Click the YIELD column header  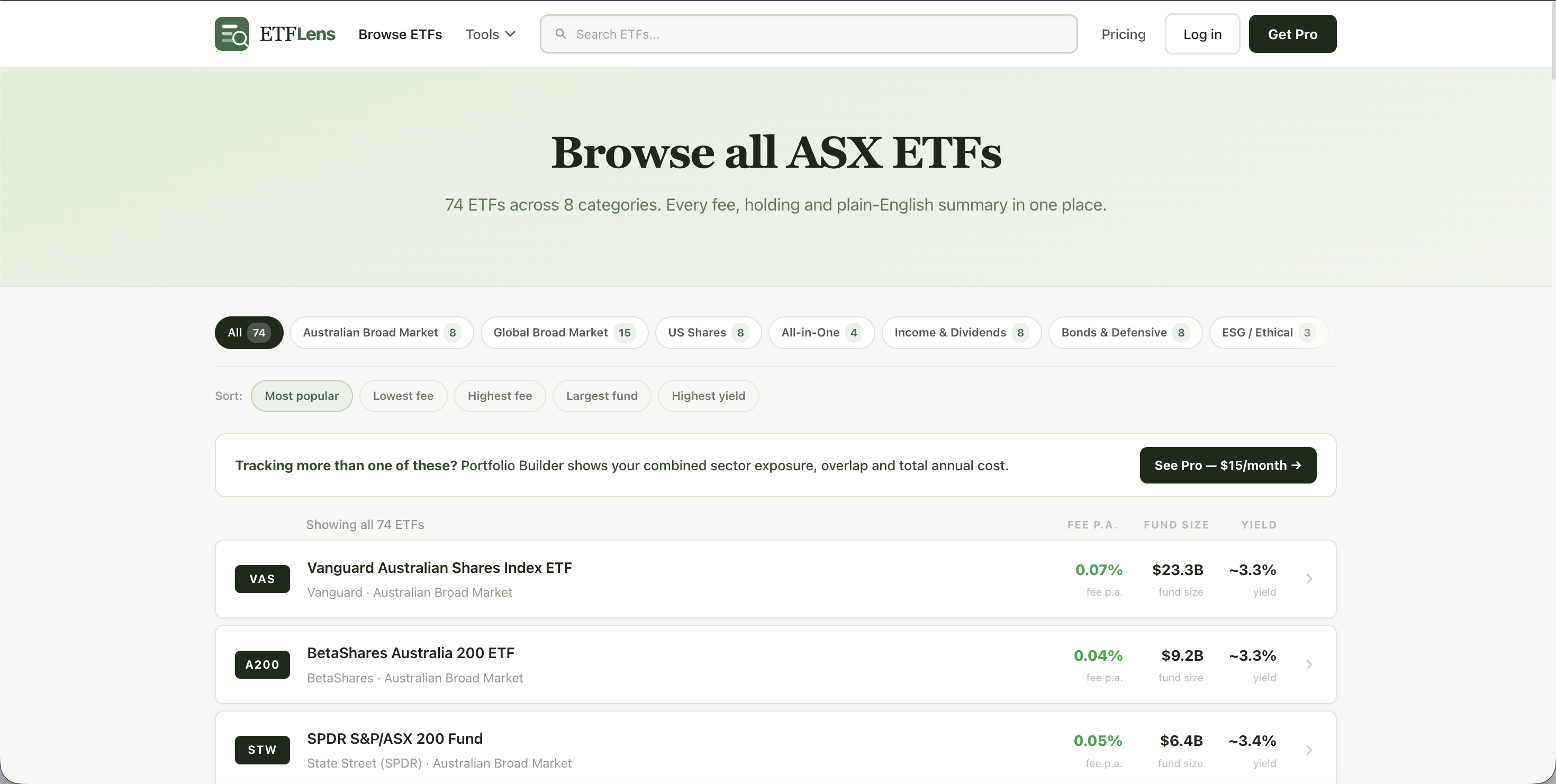tap(1259, 525)
